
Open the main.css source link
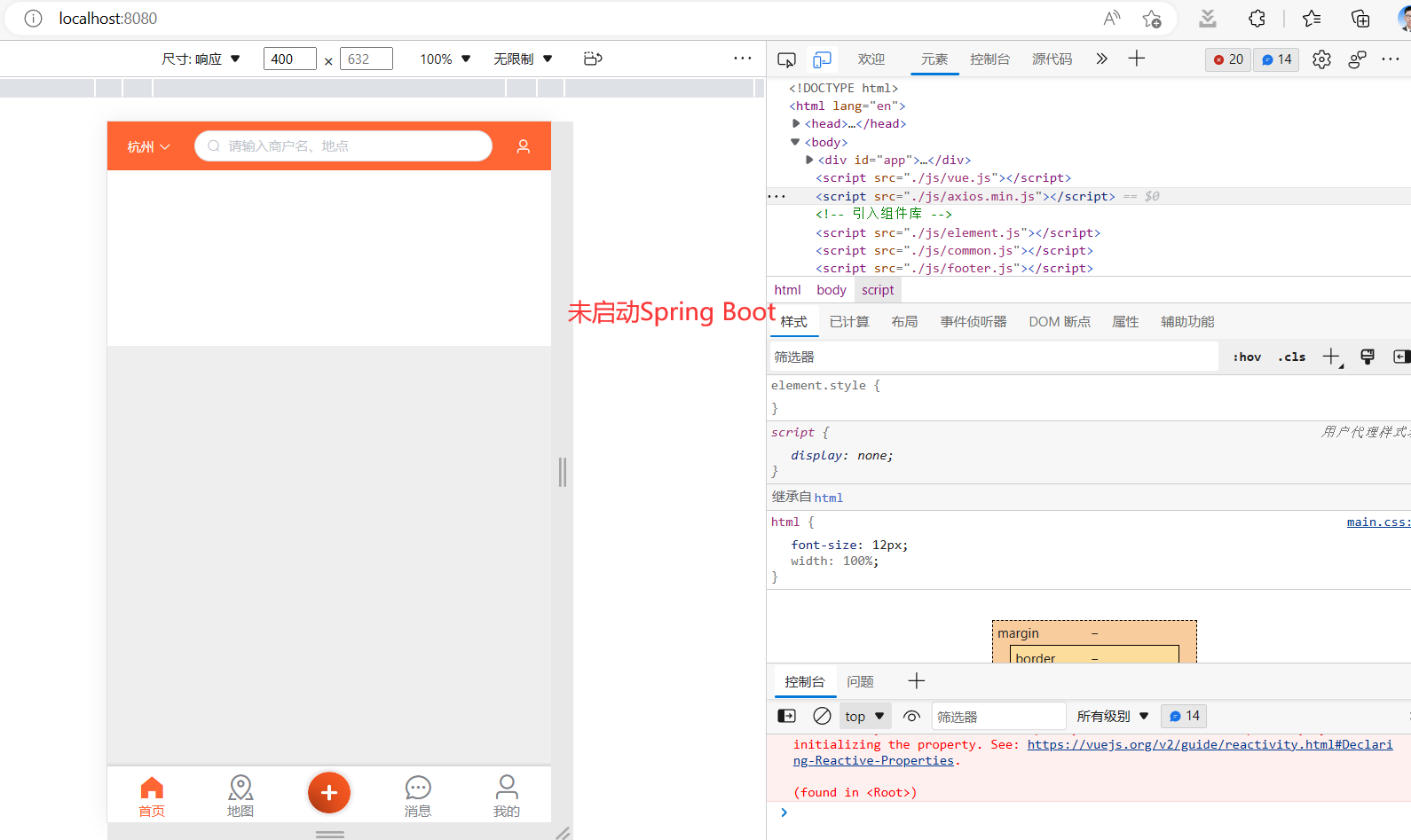coord(1378,522)
